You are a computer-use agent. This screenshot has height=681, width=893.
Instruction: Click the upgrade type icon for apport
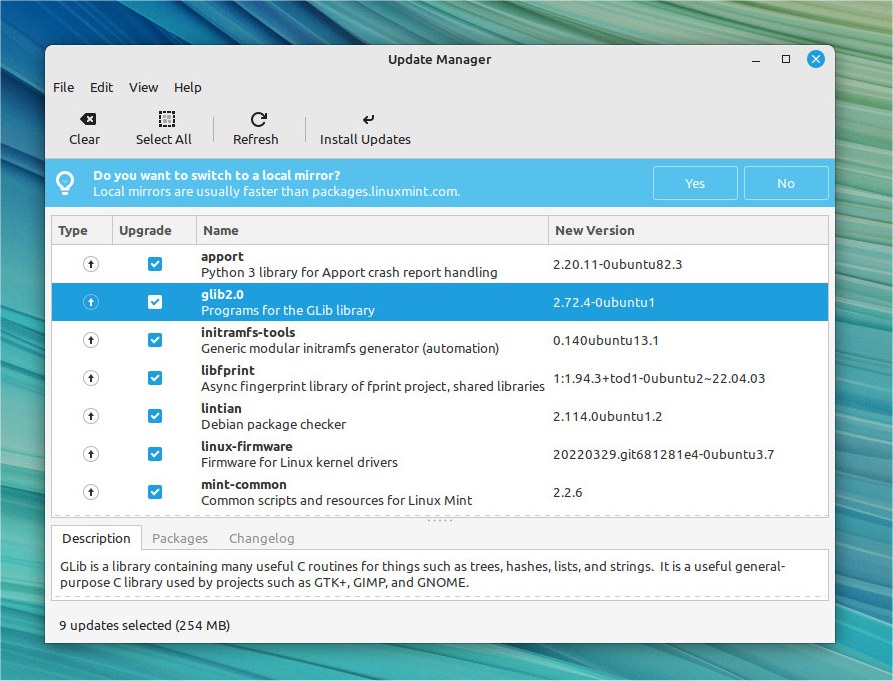click(x=91, y=264)
